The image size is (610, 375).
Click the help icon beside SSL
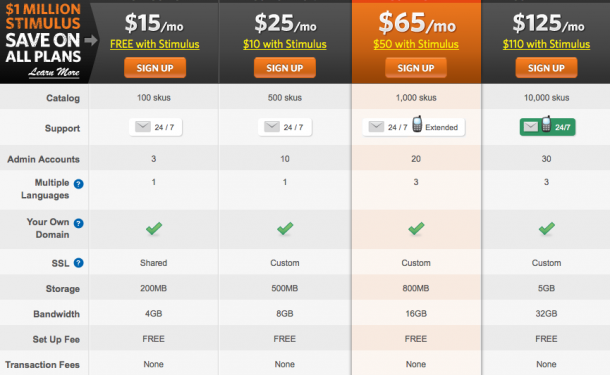click(x=79, y=263)
